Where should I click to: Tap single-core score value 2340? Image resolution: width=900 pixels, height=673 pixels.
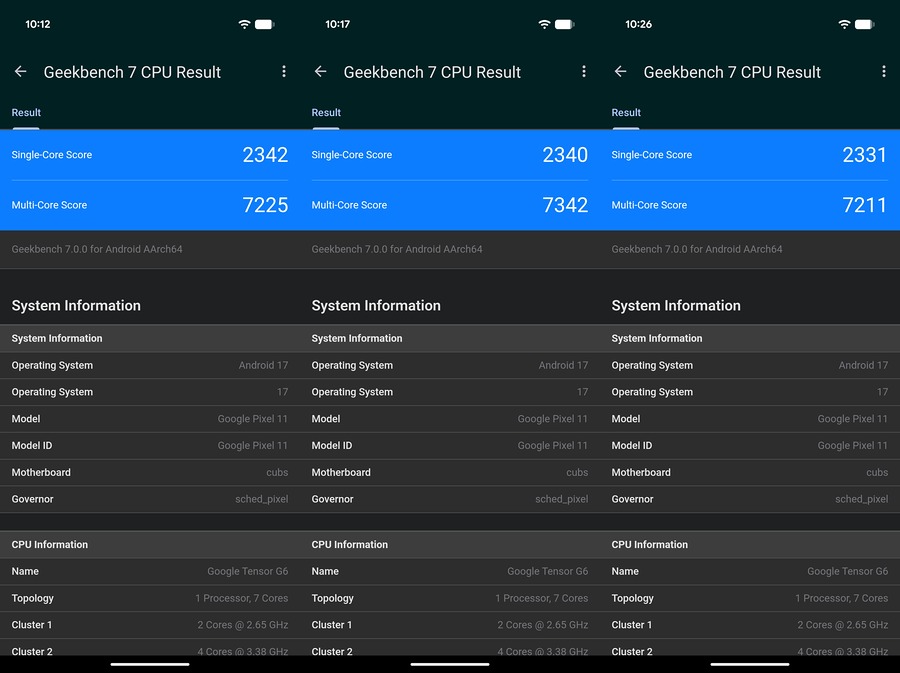(x=565, y=155)
